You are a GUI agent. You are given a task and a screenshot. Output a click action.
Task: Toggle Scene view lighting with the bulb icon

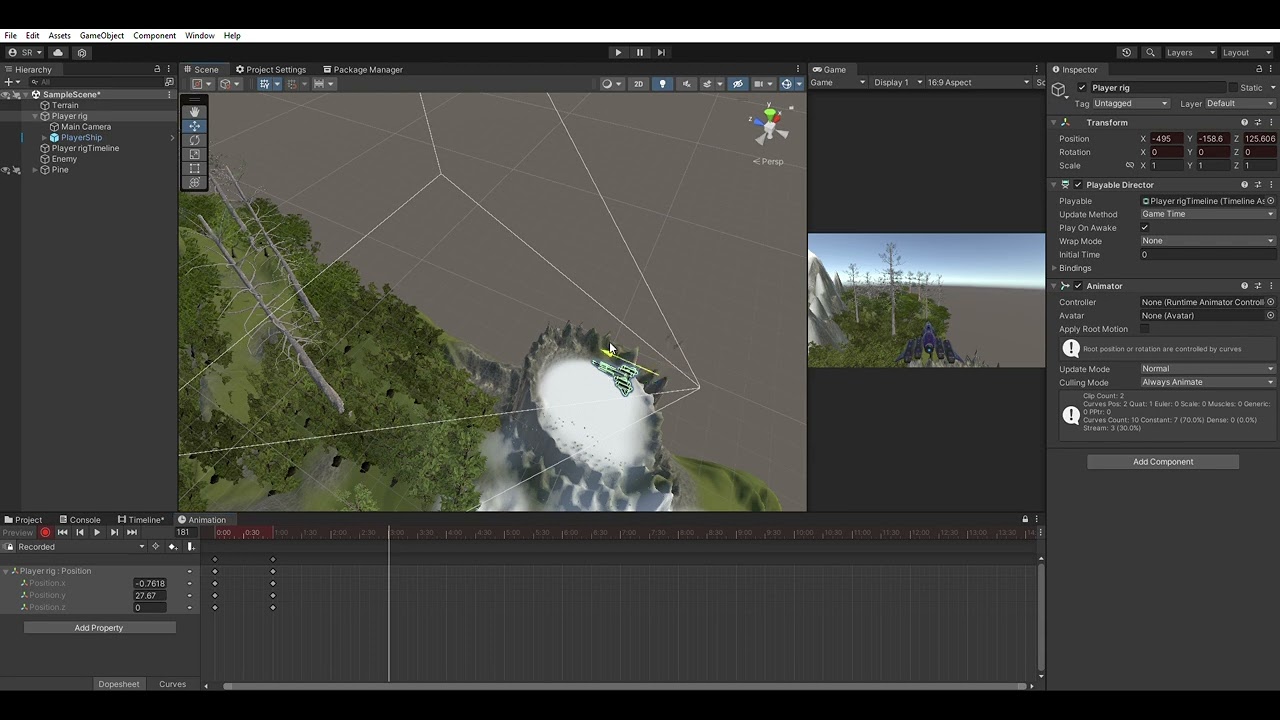tap(663, 83)
